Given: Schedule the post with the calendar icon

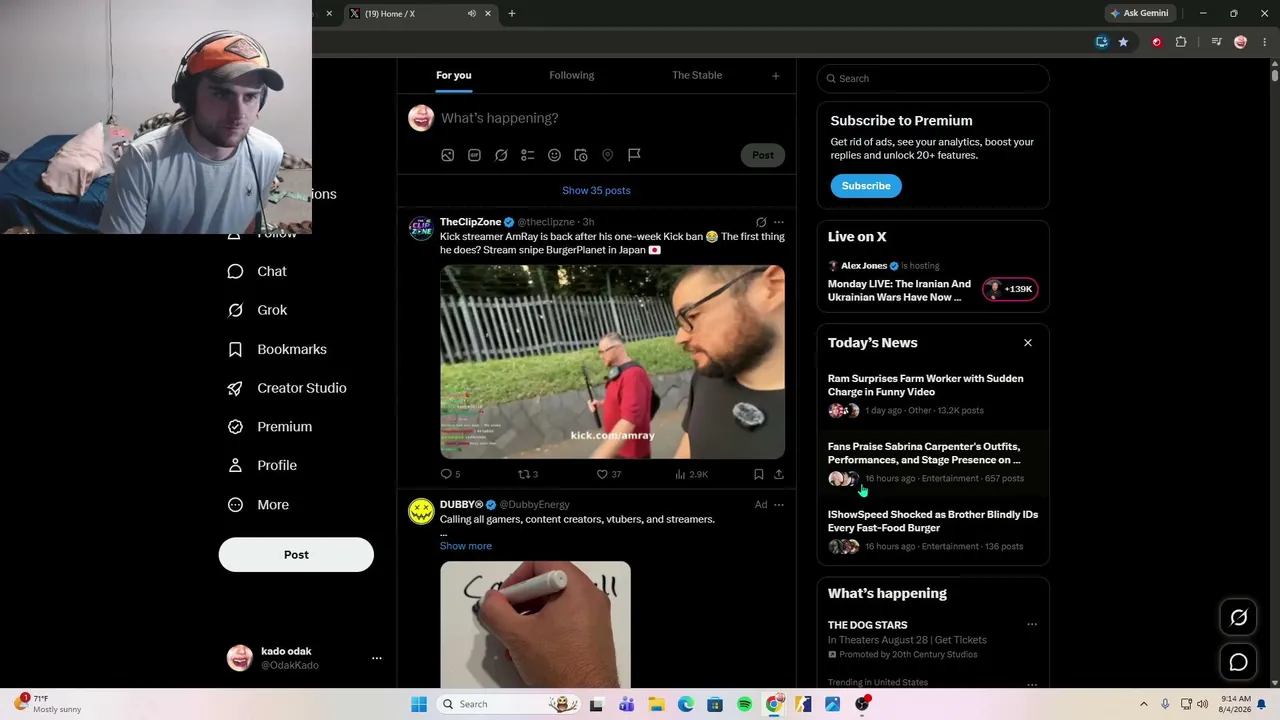Looking at the screenshot, I should [x=581, y=155].
